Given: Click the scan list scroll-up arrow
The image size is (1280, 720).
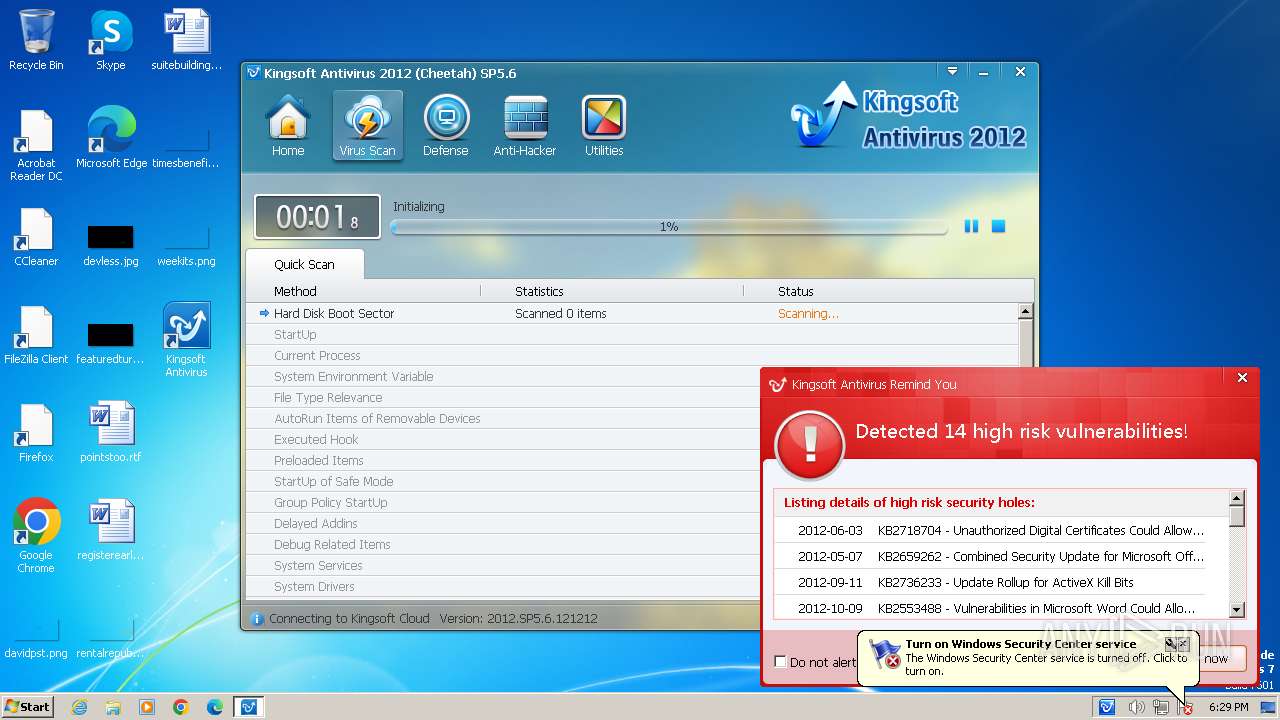Looking at the screenshot, I should [x=1025, y=312].
